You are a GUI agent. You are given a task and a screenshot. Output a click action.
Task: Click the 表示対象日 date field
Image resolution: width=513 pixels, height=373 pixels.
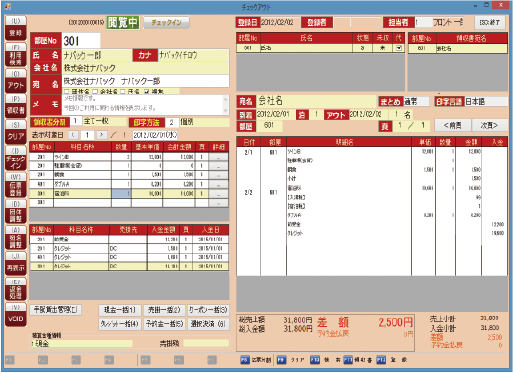tap(155, 135)
